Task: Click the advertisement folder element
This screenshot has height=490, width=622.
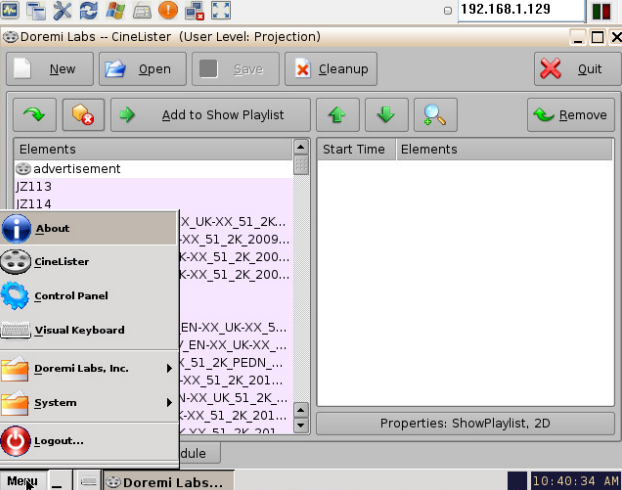Action: [x=153, y=169]
